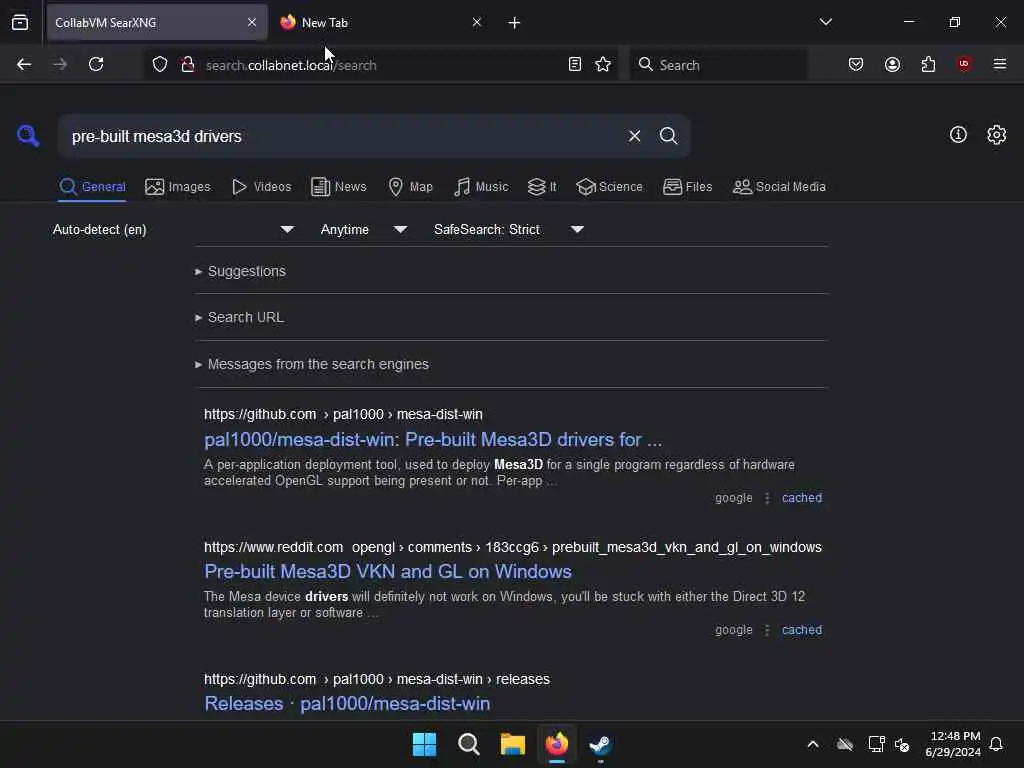The width and height of the screenshot is (1024, 768).
Task: Open cached link for mesa-dist-win result
Action: (x=802, y=498)
